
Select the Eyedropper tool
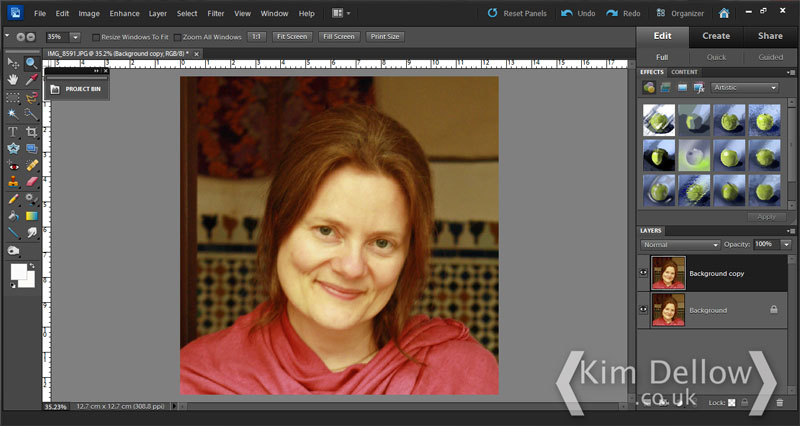(31, 80)
